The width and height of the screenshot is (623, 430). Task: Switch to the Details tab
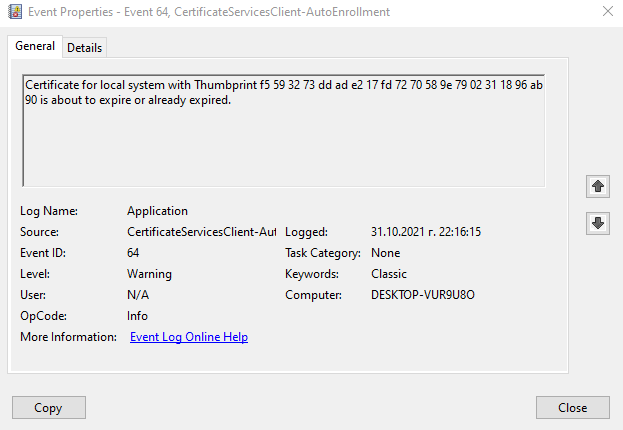coord(85,48)
